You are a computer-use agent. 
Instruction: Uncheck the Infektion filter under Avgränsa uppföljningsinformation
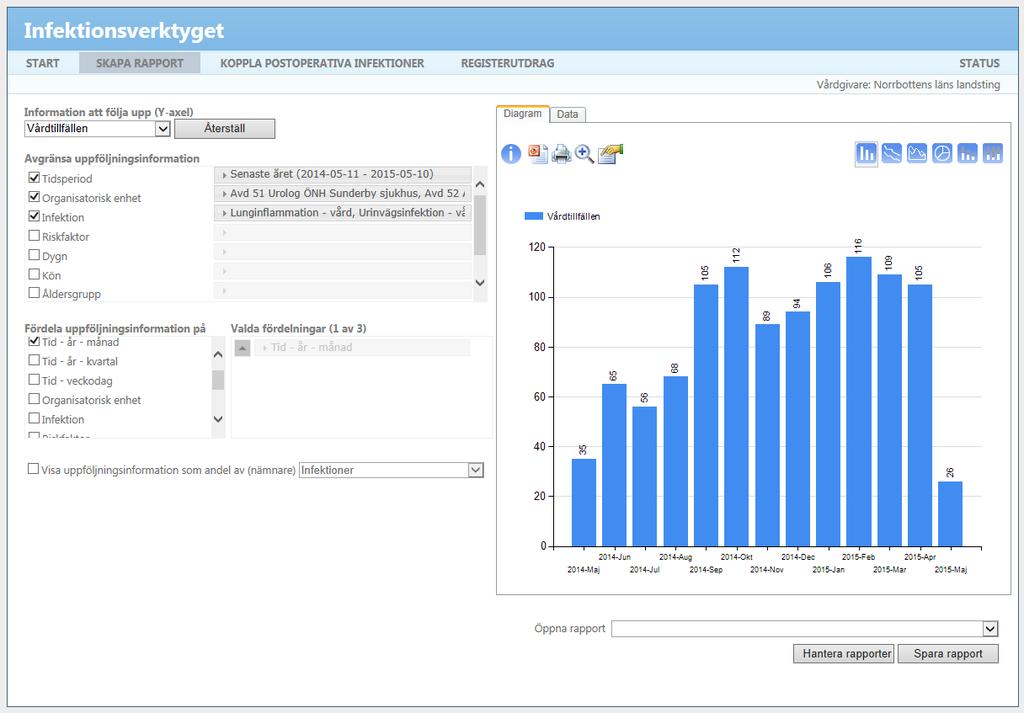pos(35,216)
